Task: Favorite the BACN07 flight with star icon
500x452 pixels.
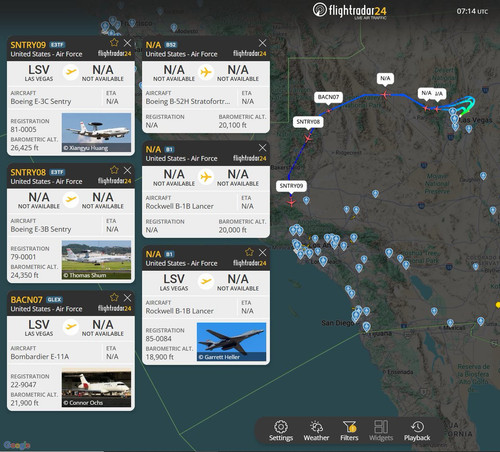Action: point(114,297)
